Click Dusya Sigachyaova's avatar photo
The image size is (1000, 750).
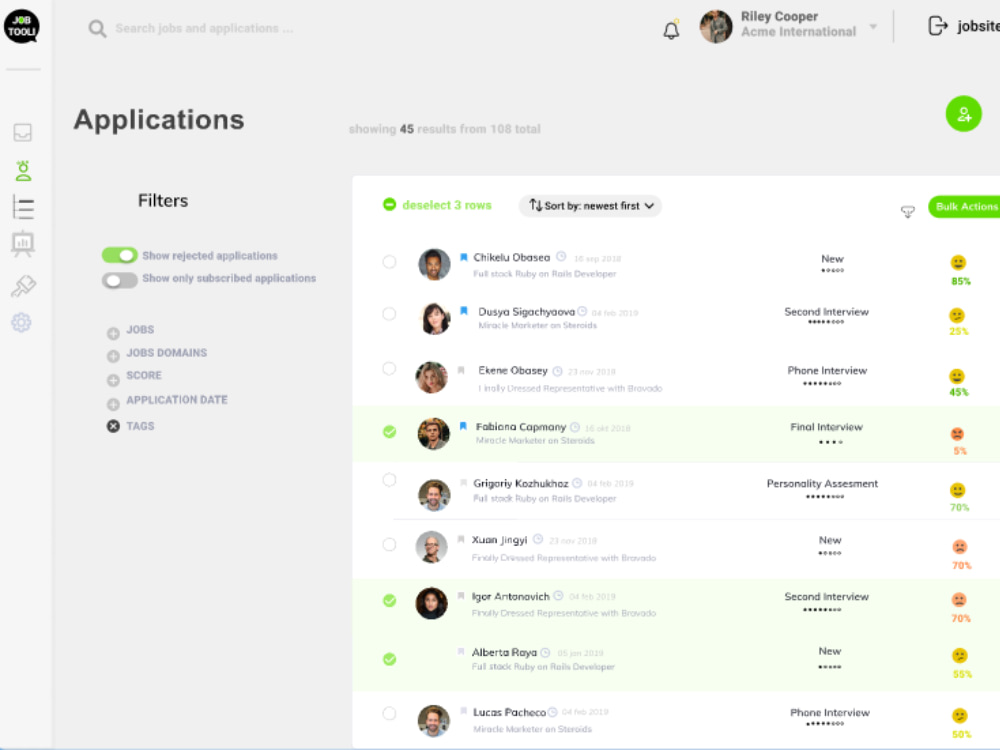pyautogui.click(x=434, y=318)
